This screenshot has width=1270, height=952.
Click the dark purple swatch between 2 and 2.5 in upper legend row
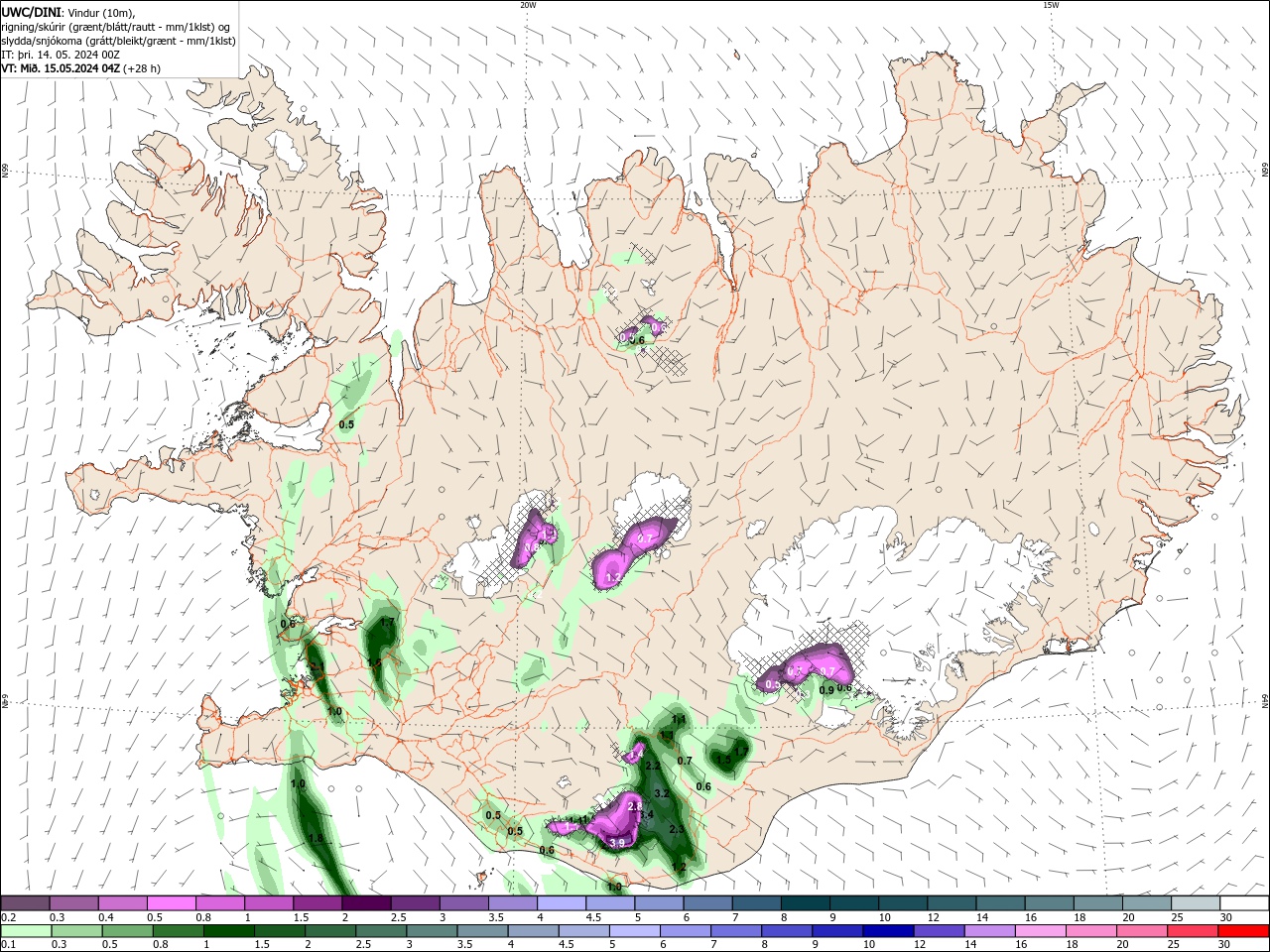coord(366,903)
